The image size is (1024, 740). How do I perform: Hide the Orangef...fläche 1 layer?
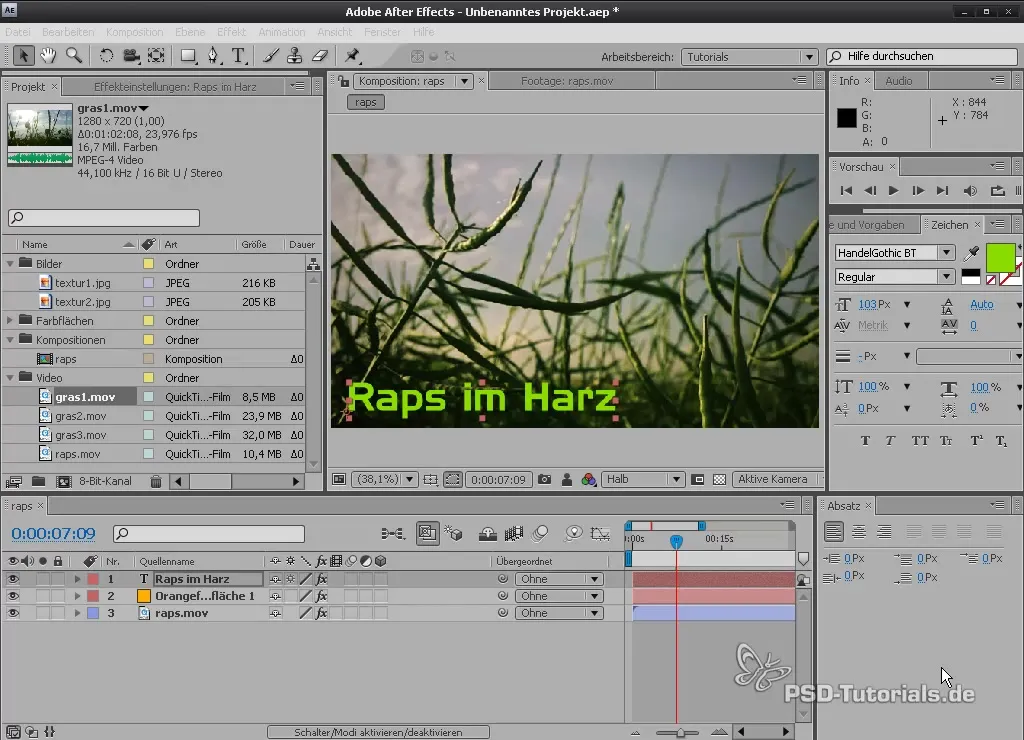(13, 596)
